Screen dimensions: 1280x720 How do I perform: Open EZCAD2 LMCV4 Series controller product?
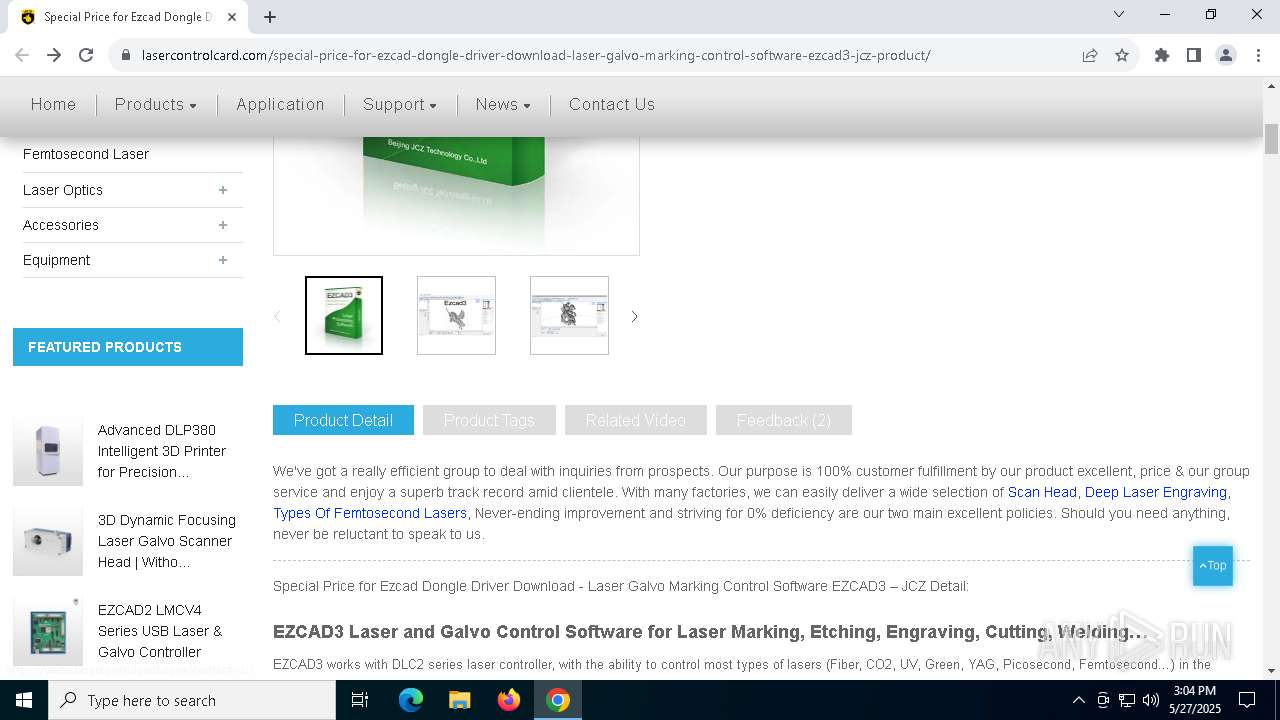(x=160, y=631)
